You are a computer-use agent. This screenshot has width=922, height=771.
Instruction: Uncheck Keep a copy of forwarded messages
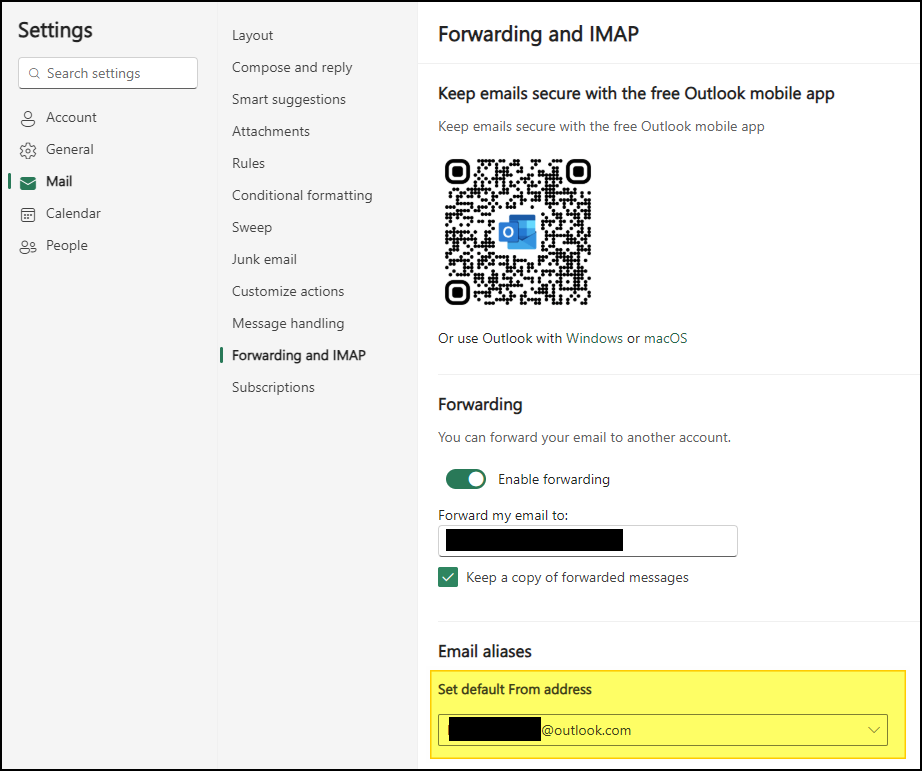[x=448, y=578]
